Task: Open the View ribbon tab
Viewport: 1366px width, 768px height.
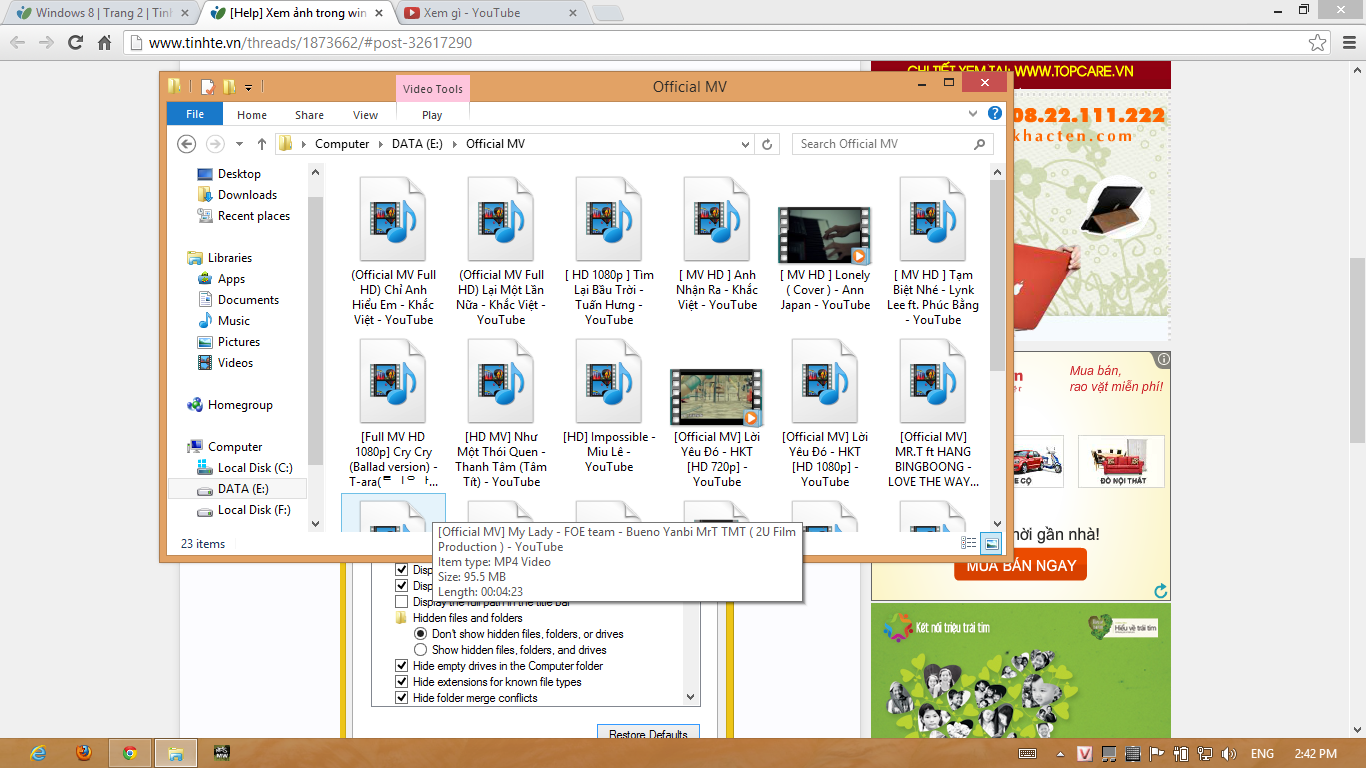Action: tap(366, 115)
